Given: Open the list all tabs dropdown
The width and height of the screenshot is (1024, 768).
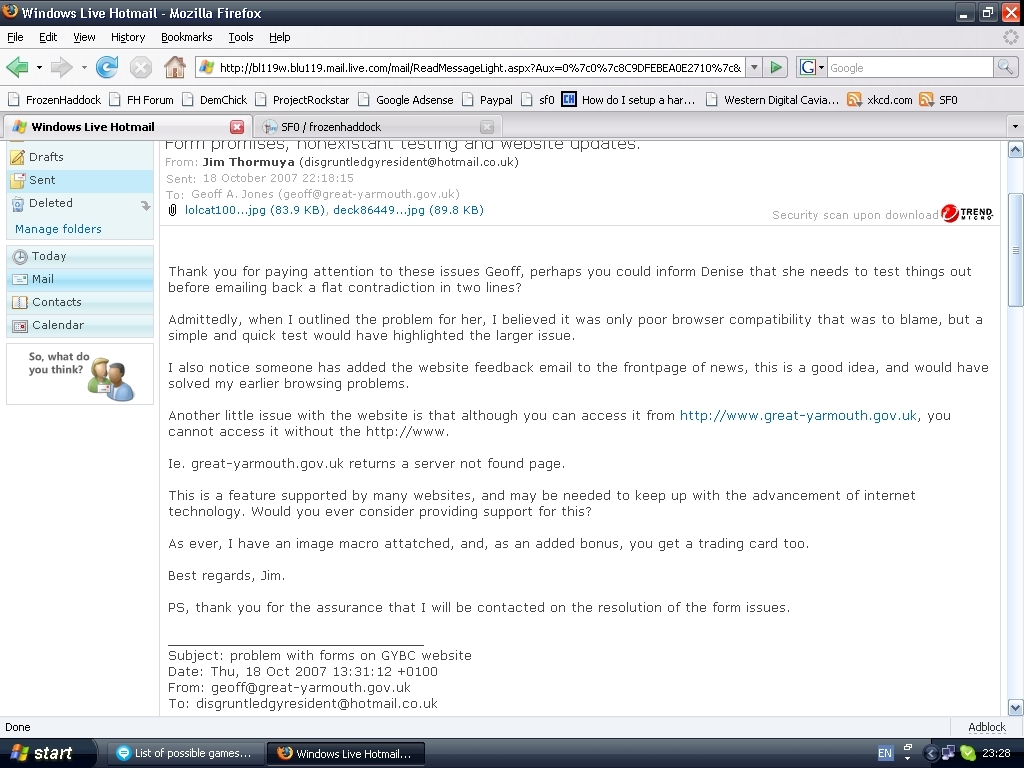Looking at the screenshot, I should [x=1014, y=127].
